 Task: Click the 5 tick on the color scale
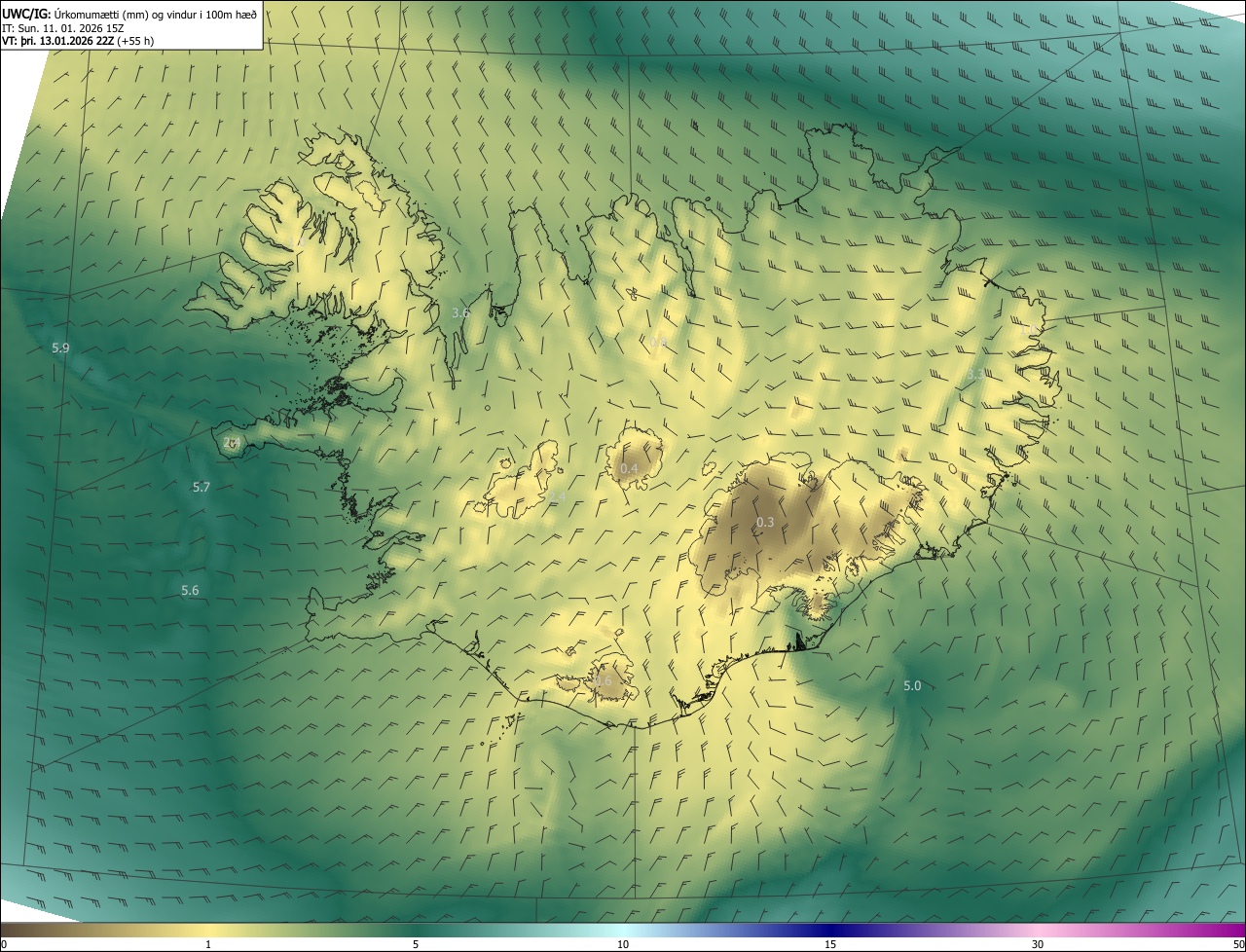[x=416, y=944]
